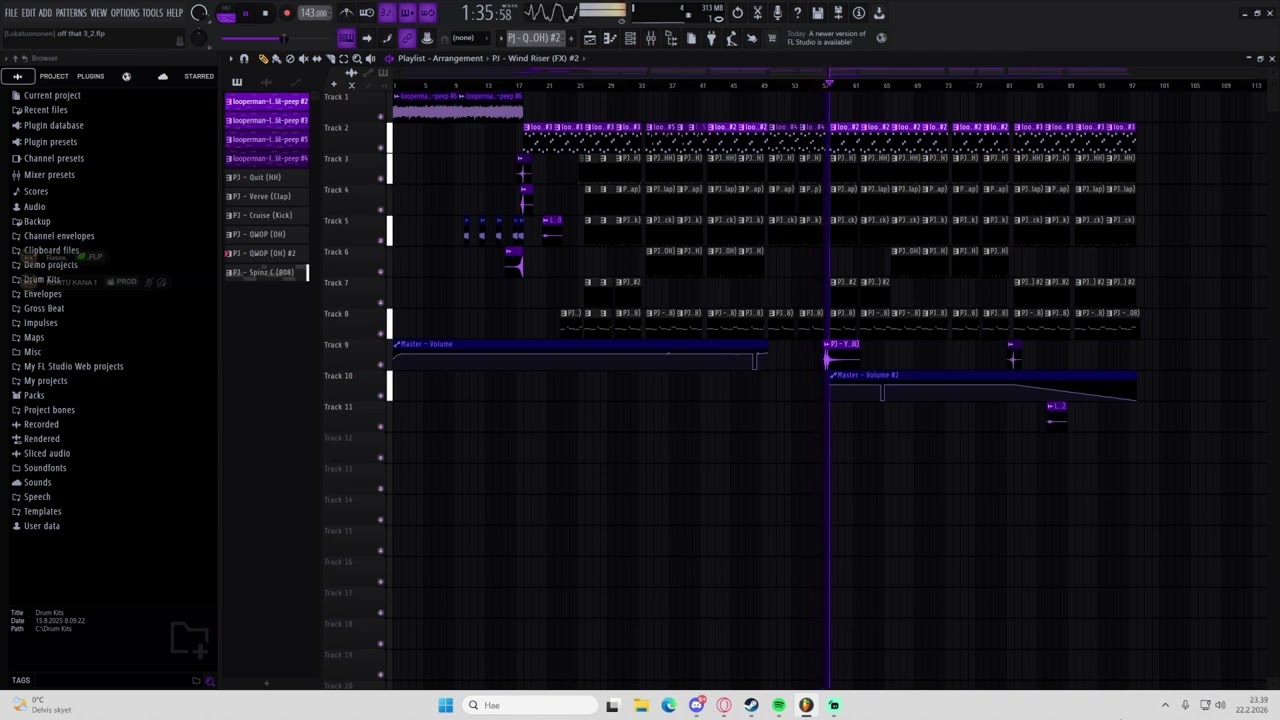Viewport: 1280px width, 720px height.
Task: Toggle the countdown before recording
Action: pyautogui.click(x=387, y=13)
